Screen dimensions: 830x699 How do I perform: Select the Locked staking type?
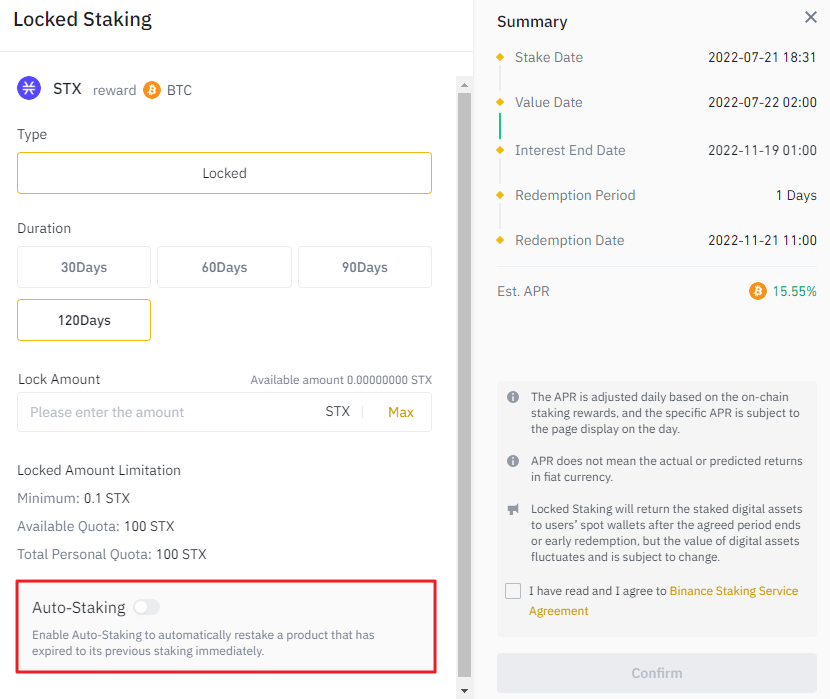tap(224, 173)
